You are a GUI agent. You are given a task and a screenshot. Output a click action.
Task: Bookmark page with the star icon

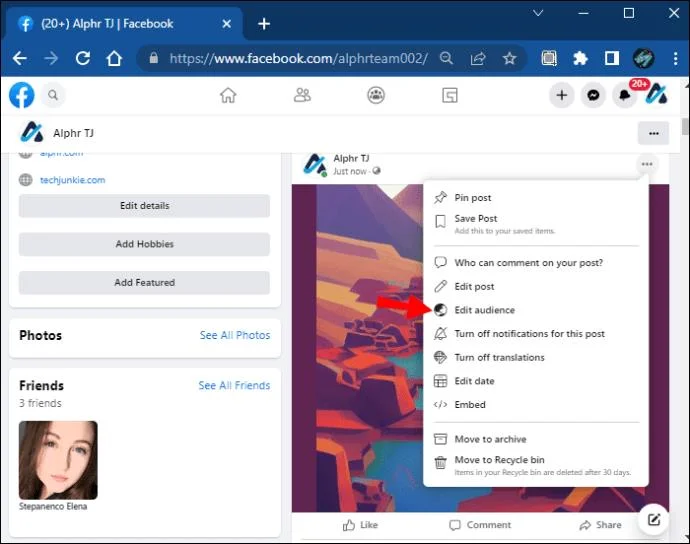[509, 58]
